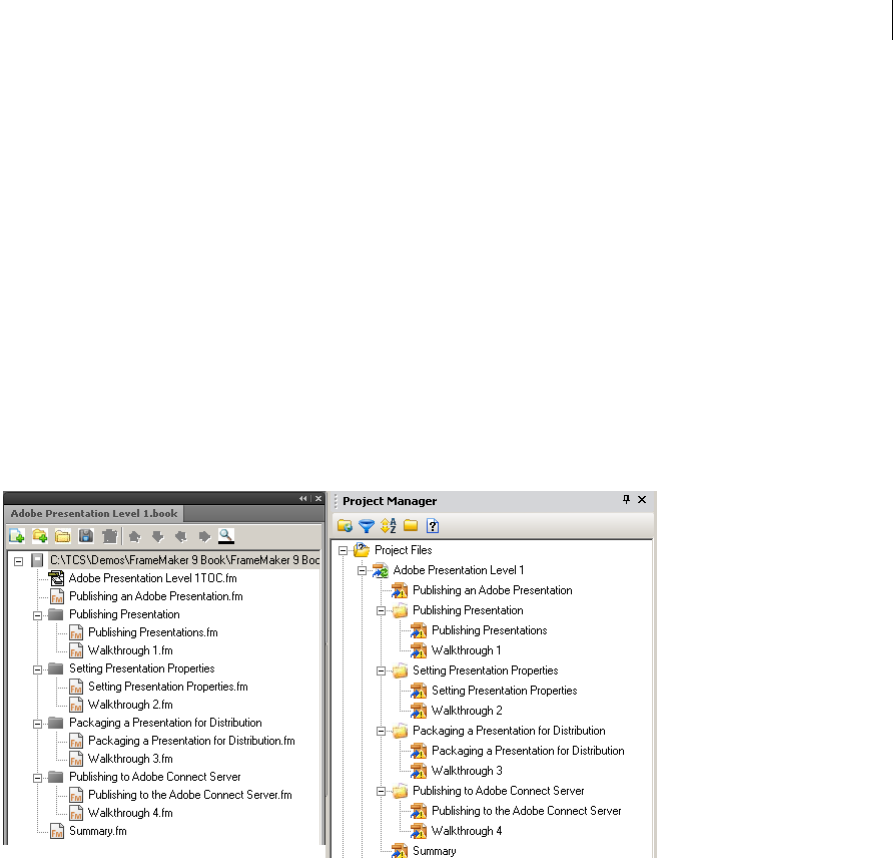Select Adobe Presentation Level 1TOC.fm file
The height and width of the screenshot is (858, 893).
[x=153, y=578]
